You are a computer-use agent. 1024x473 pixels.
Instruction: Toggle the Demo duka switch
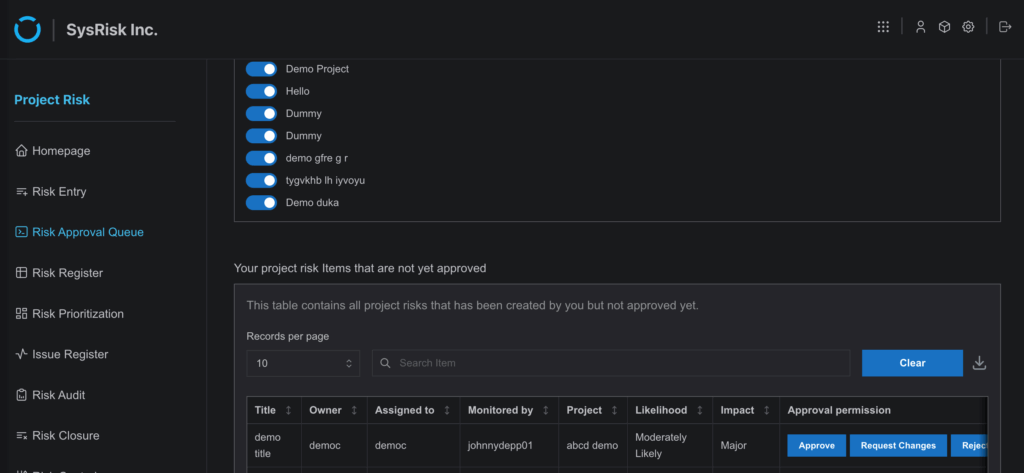click(261, 203)
